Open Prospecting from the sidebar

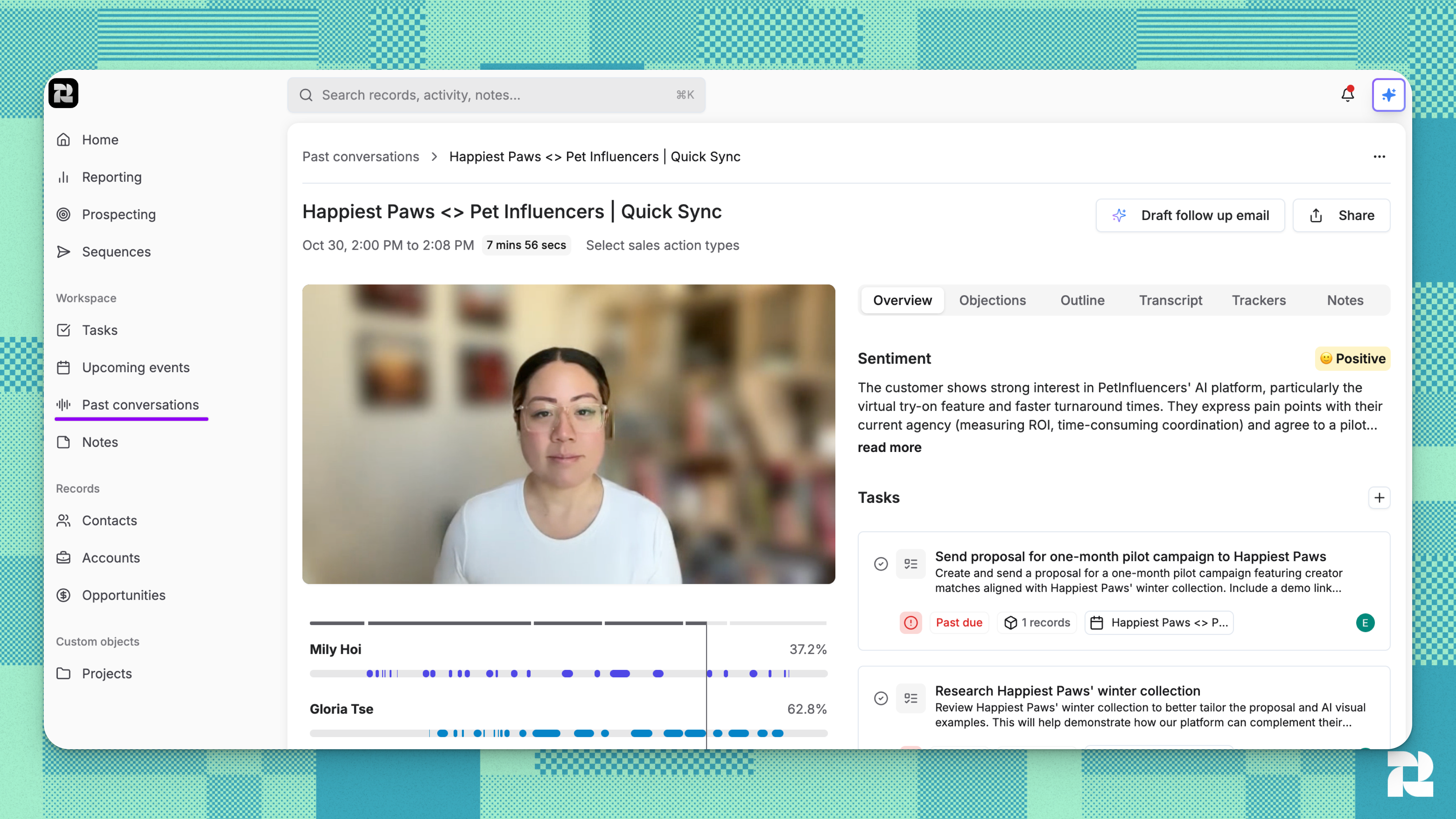pos(118,214)
